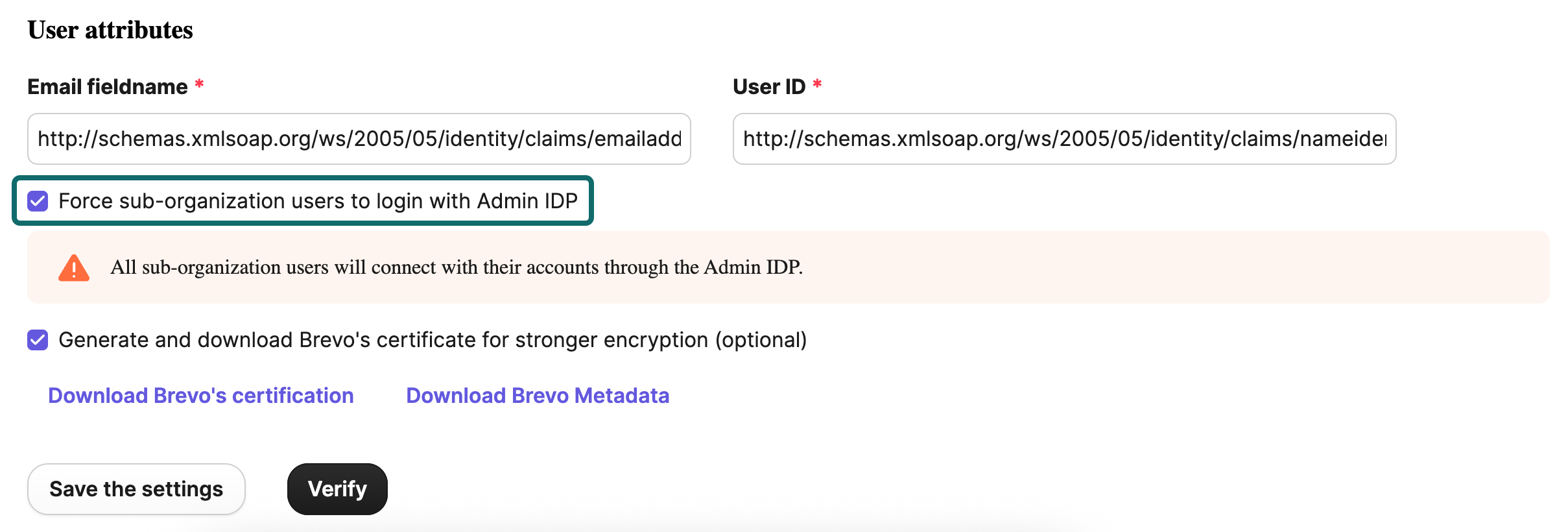Click the Email fieldname label
Image resolution: width=1568 pixels, height=532 pixels.
click(108, 86)
